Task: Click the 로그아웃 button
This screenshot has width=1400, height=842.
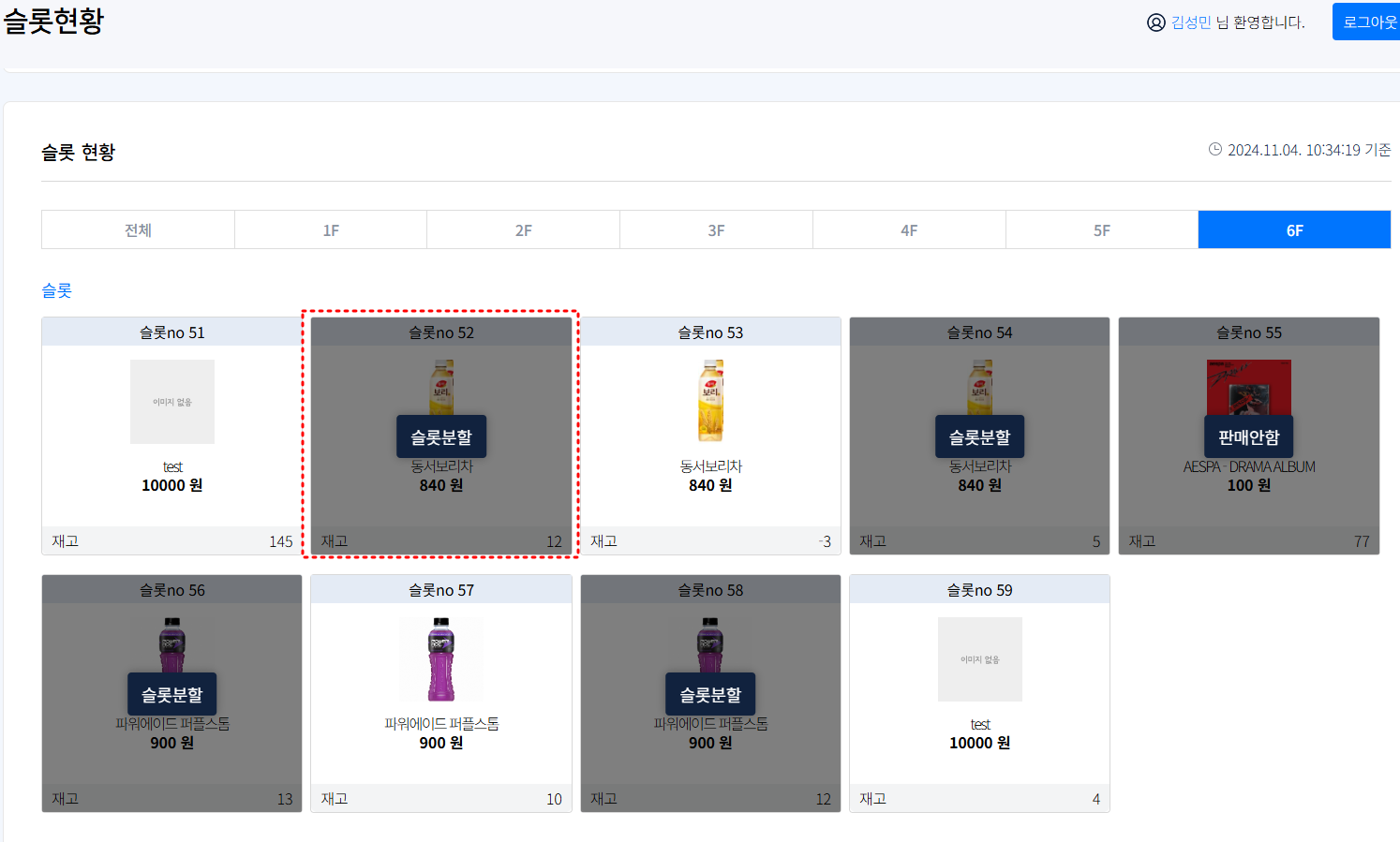Action: 1368,22
